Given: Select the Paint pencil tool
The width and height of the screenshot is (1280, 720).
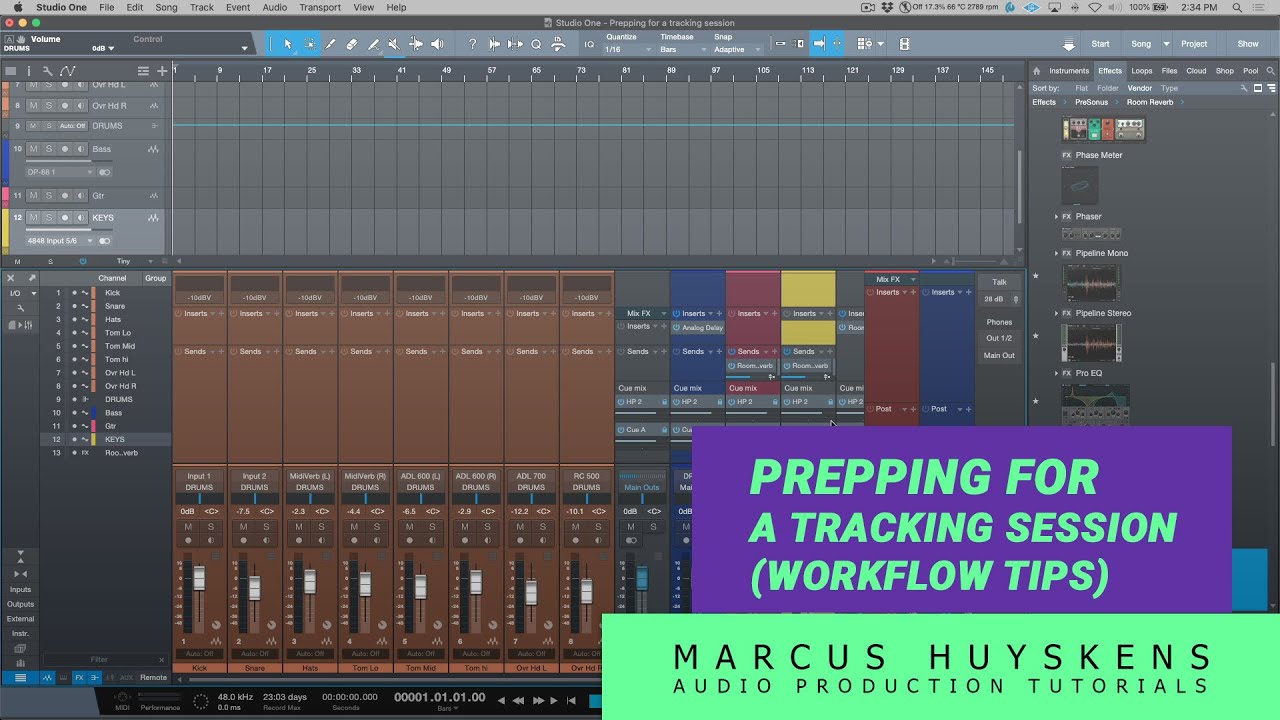Looking at the screenshot, I should point(331,44).
